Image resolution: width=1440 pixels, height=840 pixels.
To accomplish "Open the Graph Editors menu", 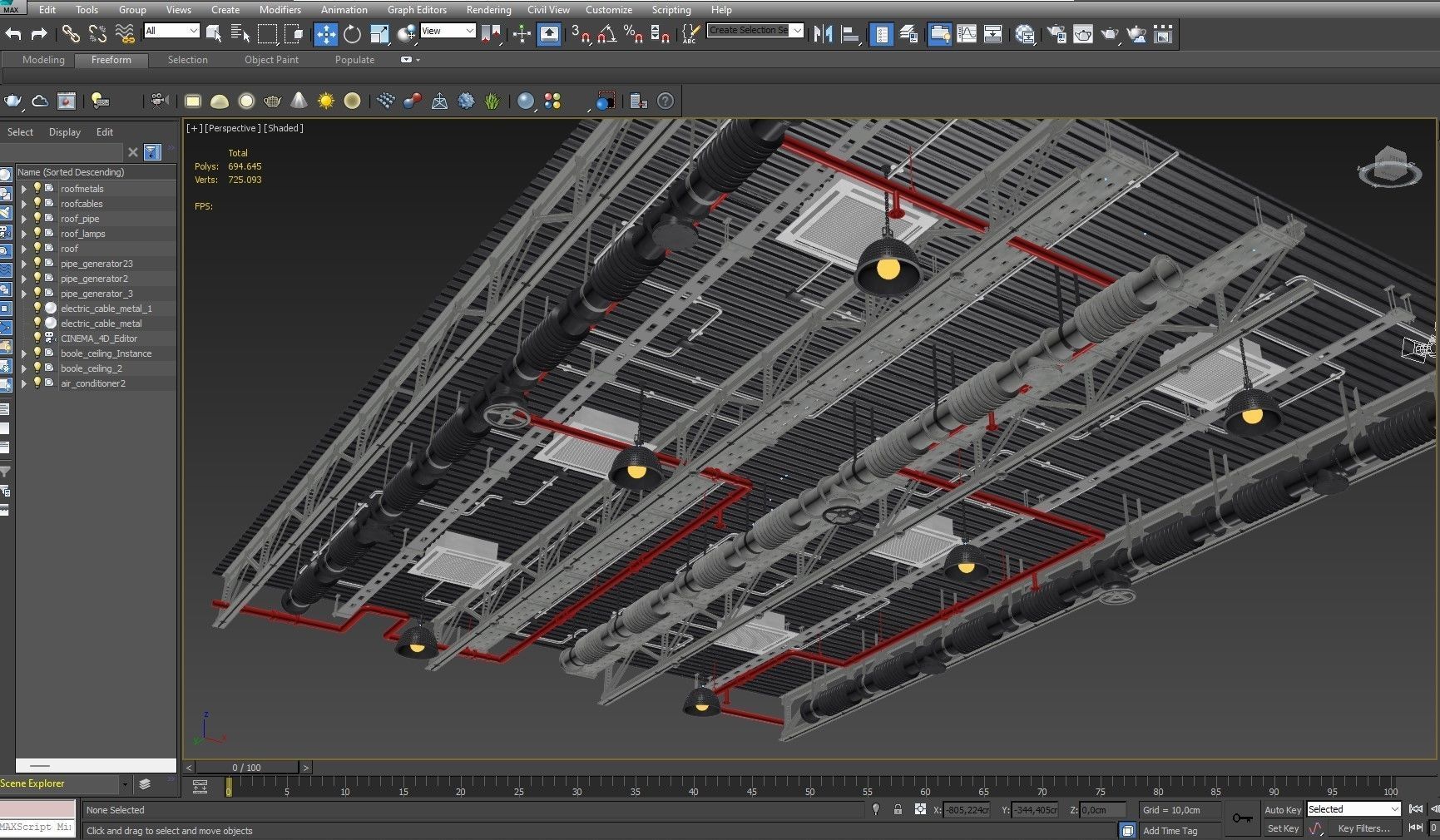I will pyautogui.click(x=417, y=10).
